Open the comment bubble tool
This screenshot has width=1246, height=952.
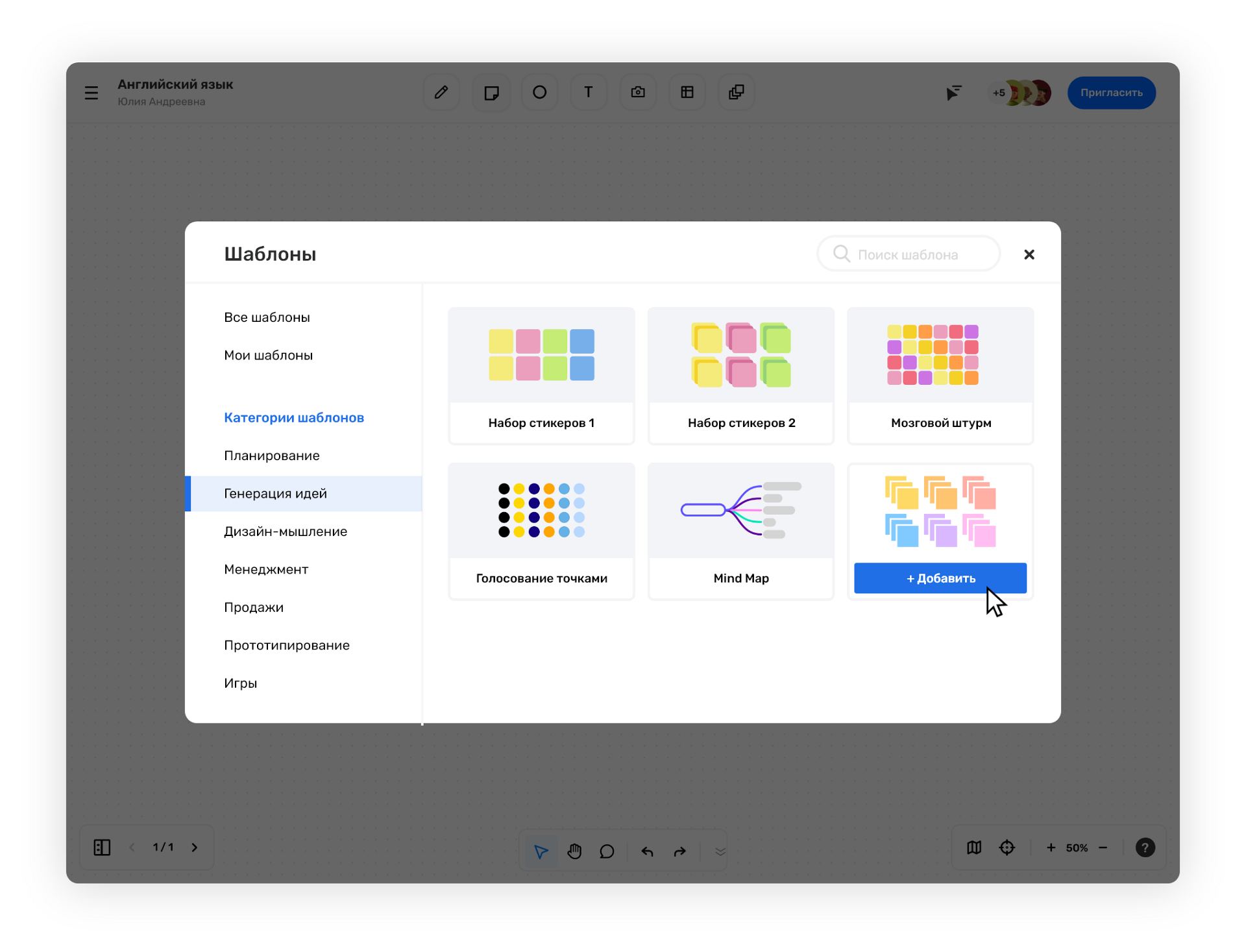[607, 851]
